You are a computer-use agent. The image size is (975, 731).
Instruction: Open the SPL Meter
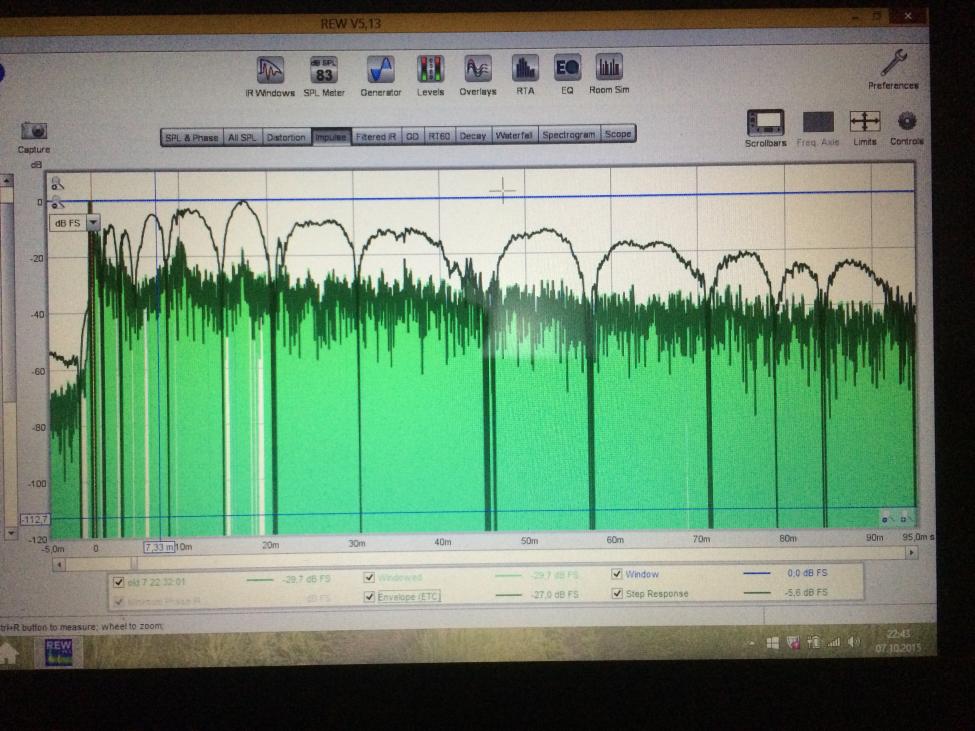[324, 71]
